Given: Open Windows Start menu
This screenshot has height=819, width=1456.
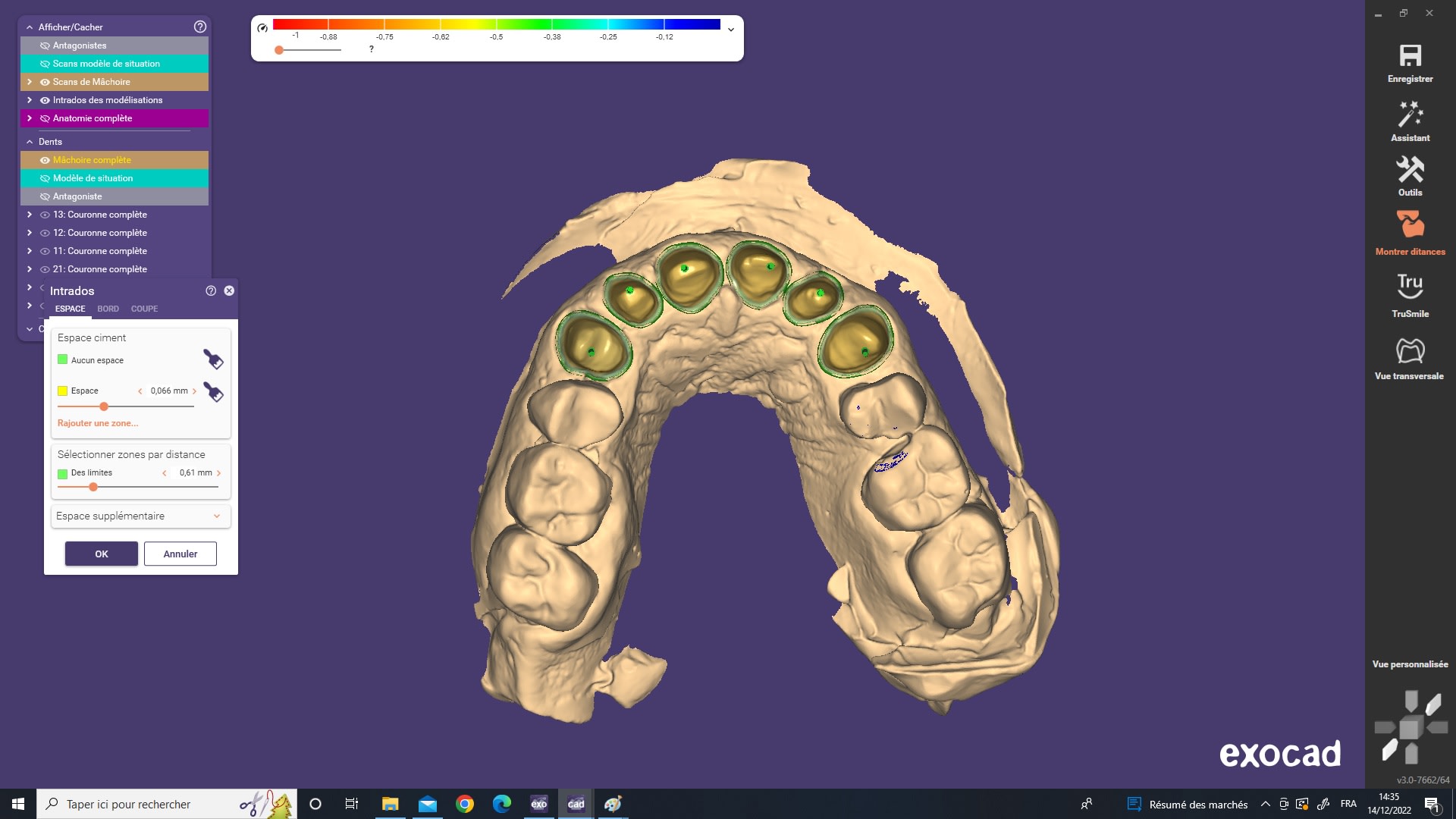Looking at the screenshot, I should tap(18, 804).
